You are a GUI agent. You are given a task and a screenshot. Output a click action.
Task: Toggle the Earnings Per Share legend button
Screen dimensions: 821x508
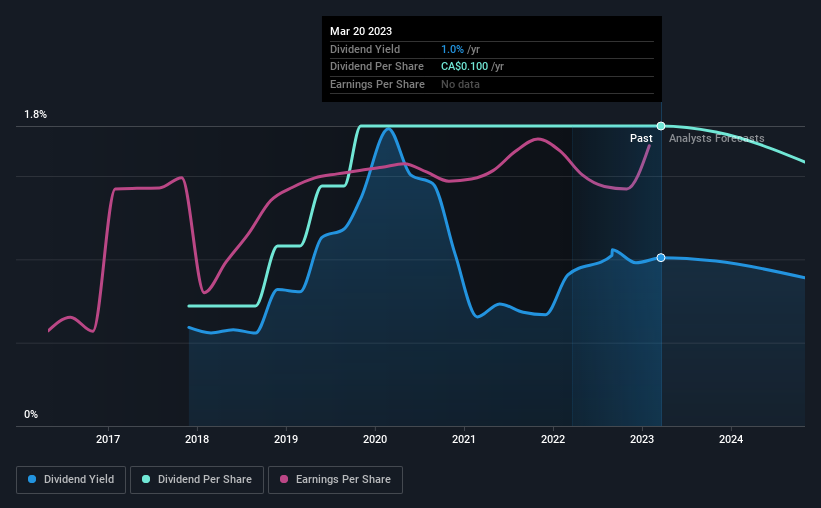pos(335,480)
